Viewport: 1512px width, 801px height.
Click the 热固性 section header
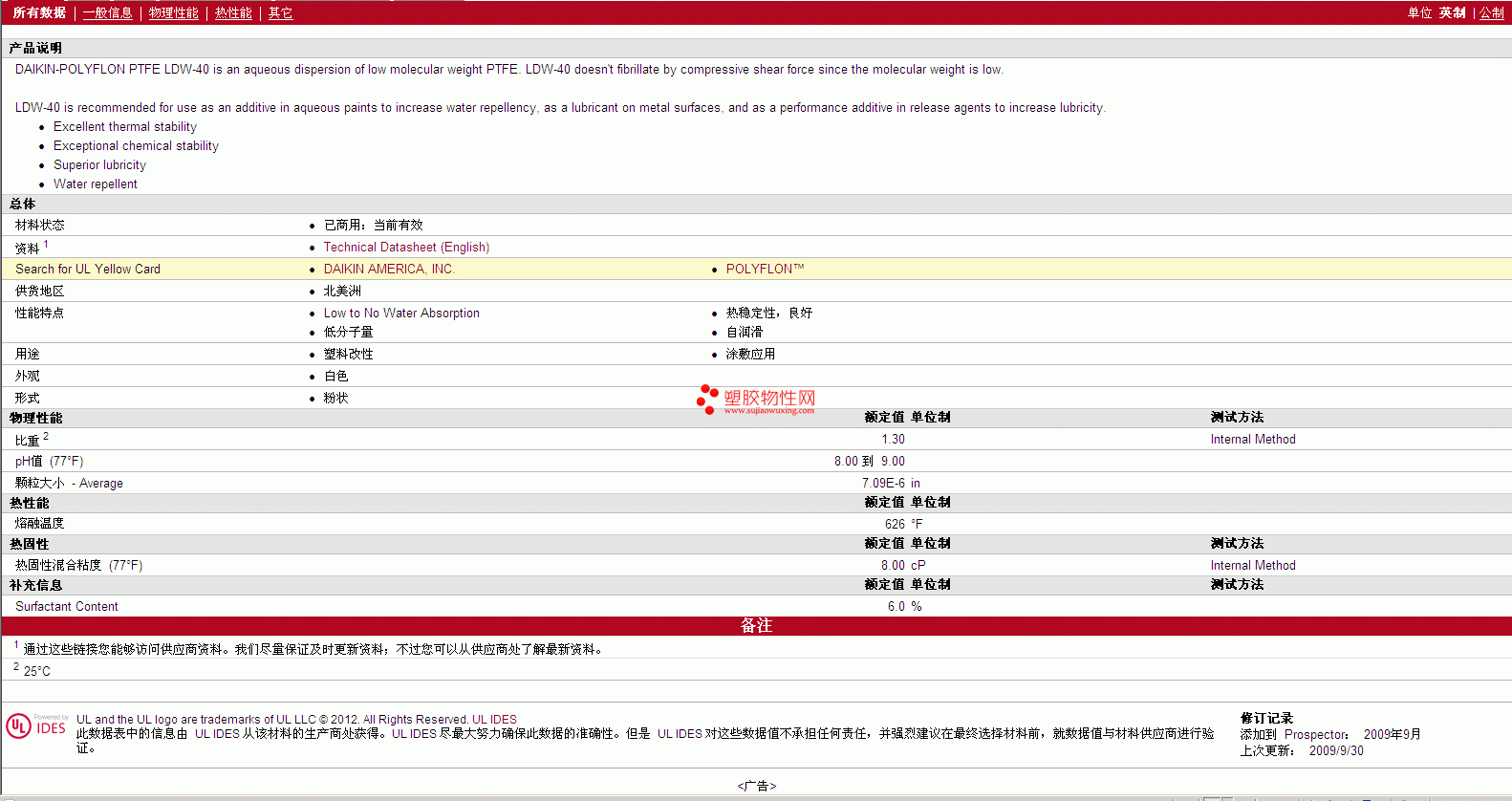click(x=29, y=544)
